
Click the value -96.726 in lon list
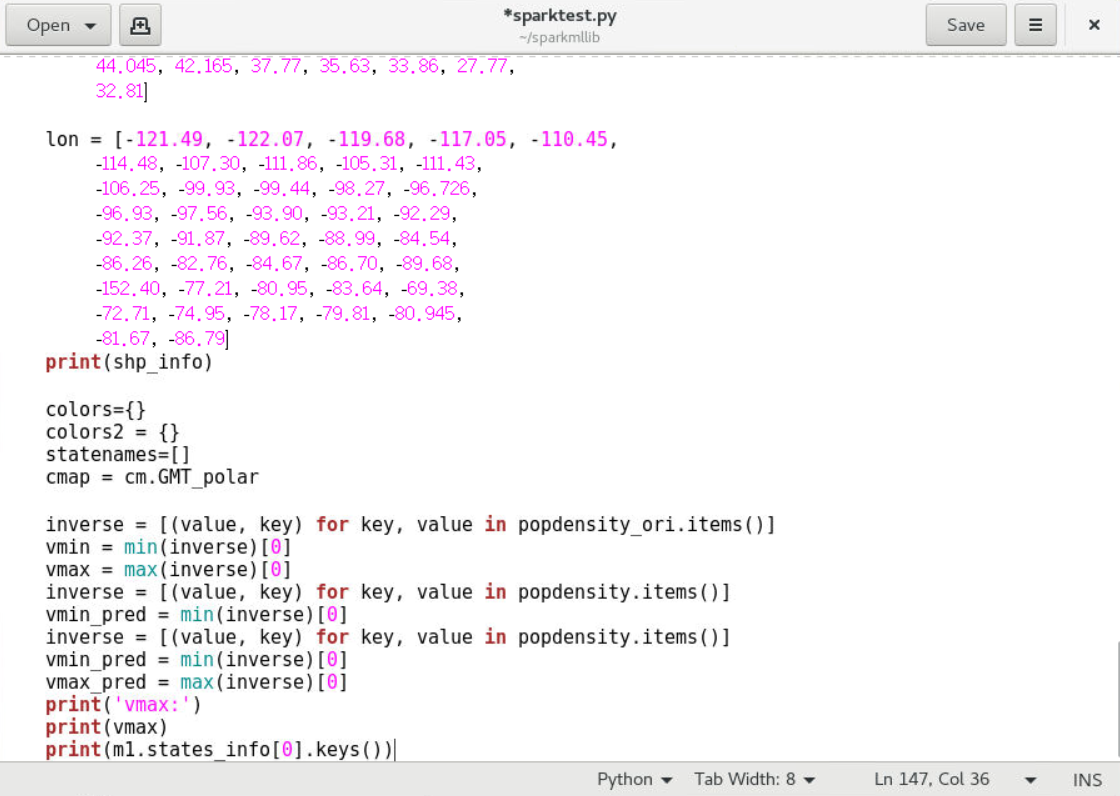tap(436, 189)
